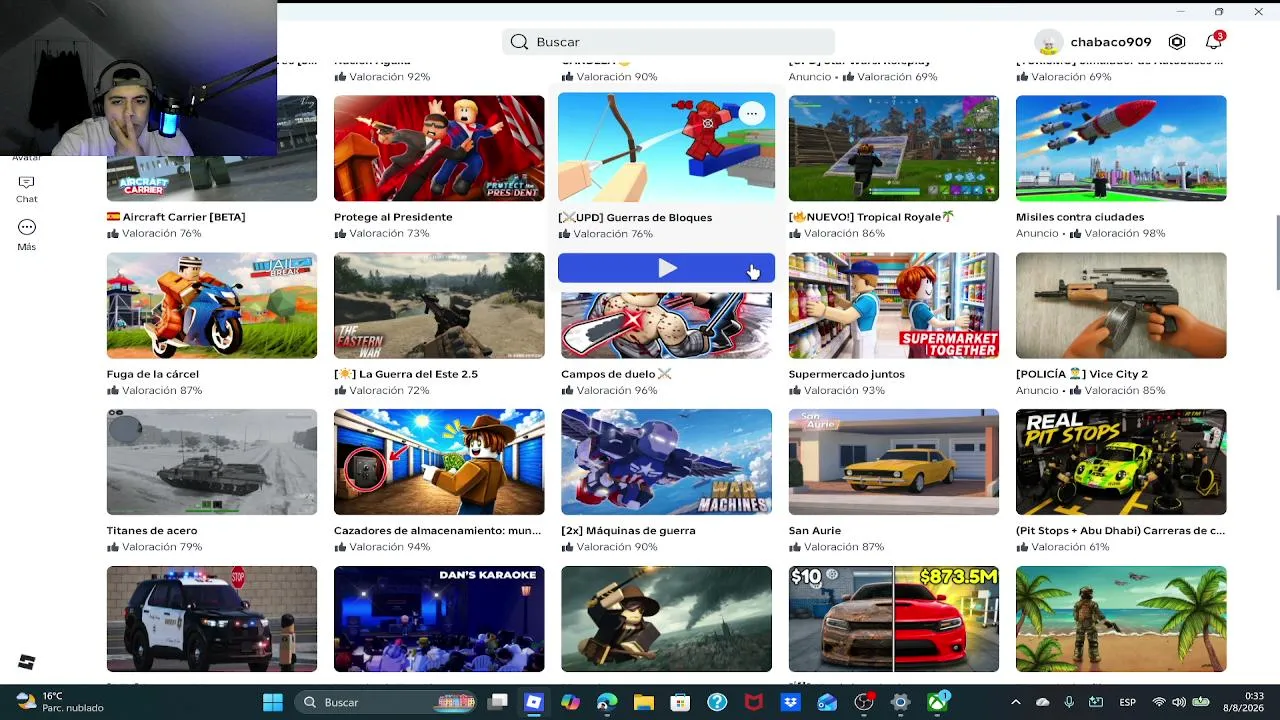Select the Aircraft Carrier game thumbnail

click(212, 148)
